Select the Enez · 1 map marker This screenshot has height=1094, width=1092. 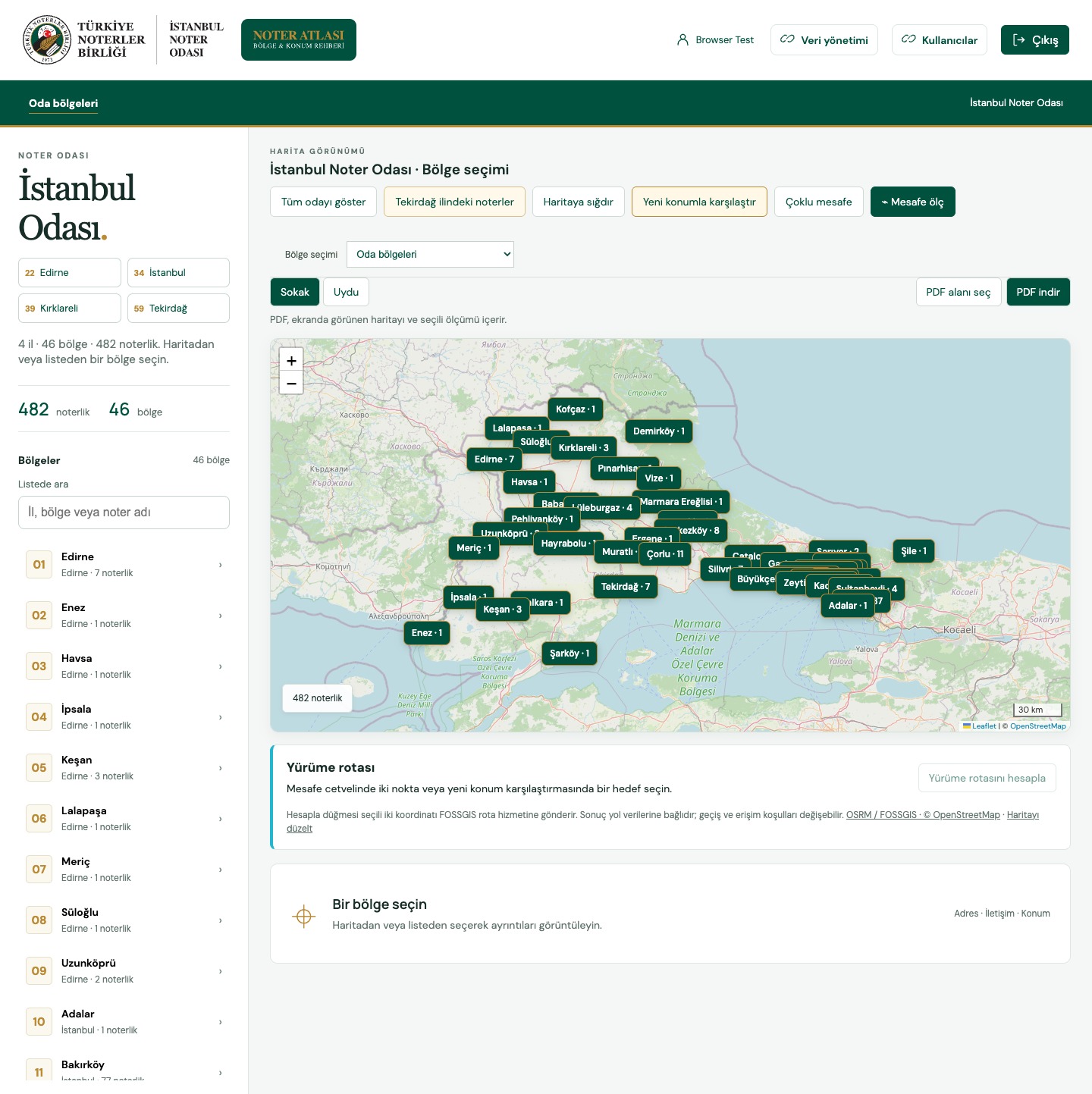[x=427, y=633]
